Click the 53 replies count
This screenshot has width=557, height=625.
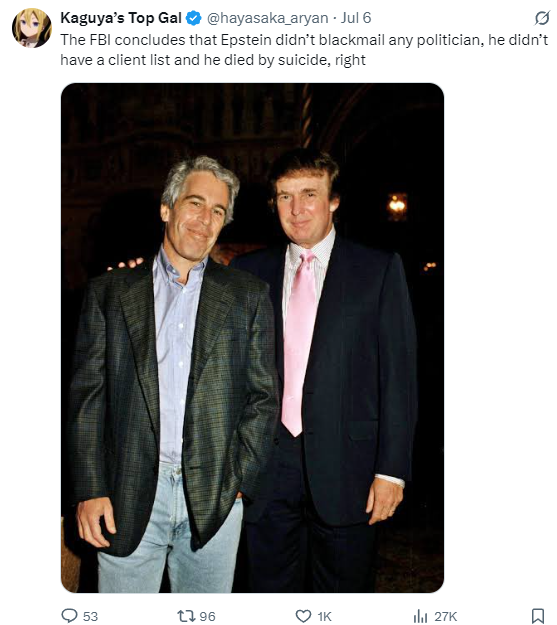[x=91, y=617]
